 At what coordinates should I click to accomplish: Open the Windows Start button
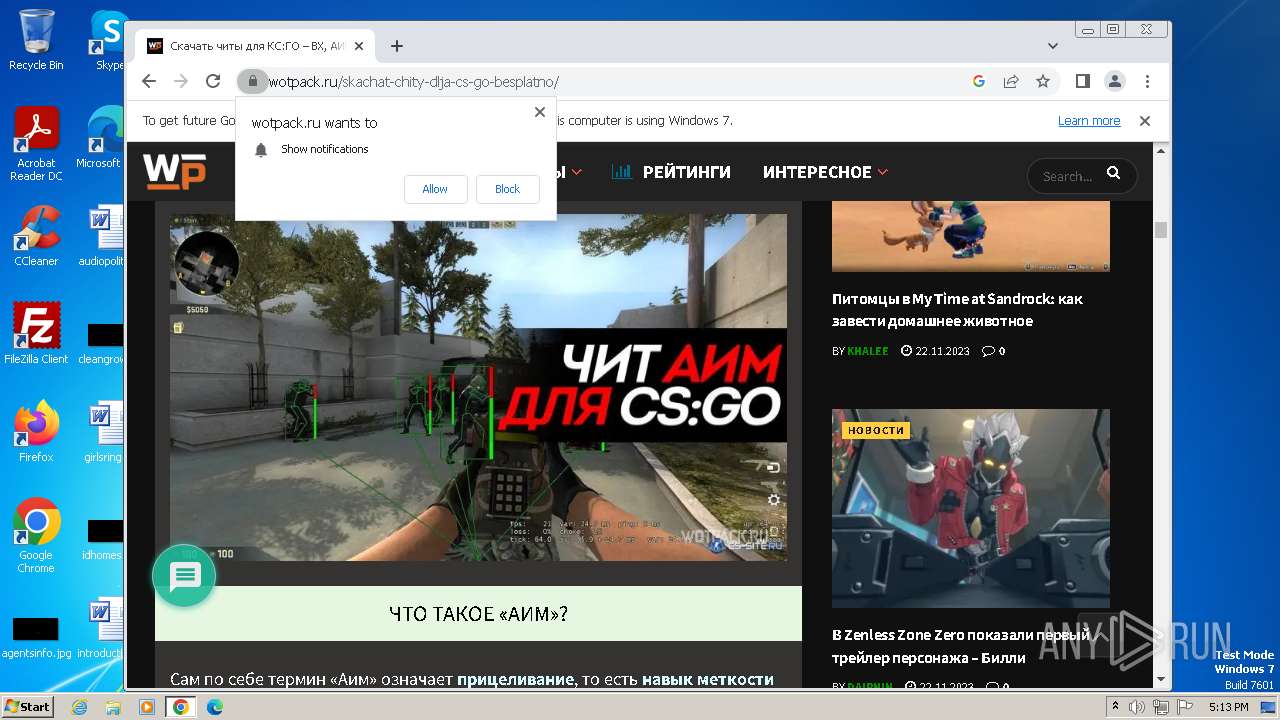coord(27,706)
